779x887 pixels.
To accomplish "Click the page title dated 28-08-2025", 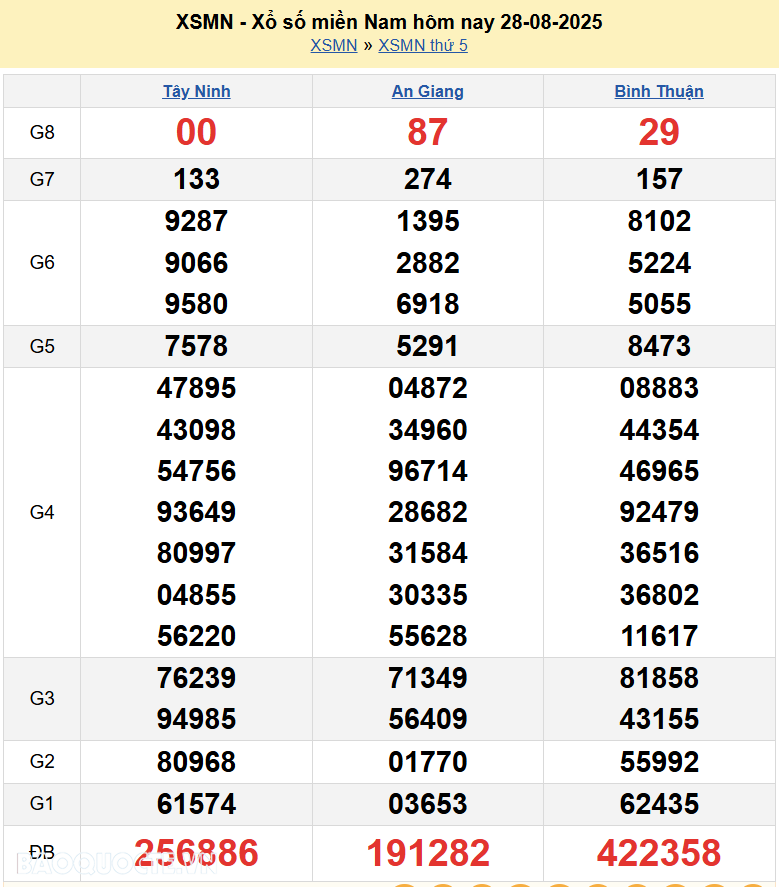I will (389, 21).
